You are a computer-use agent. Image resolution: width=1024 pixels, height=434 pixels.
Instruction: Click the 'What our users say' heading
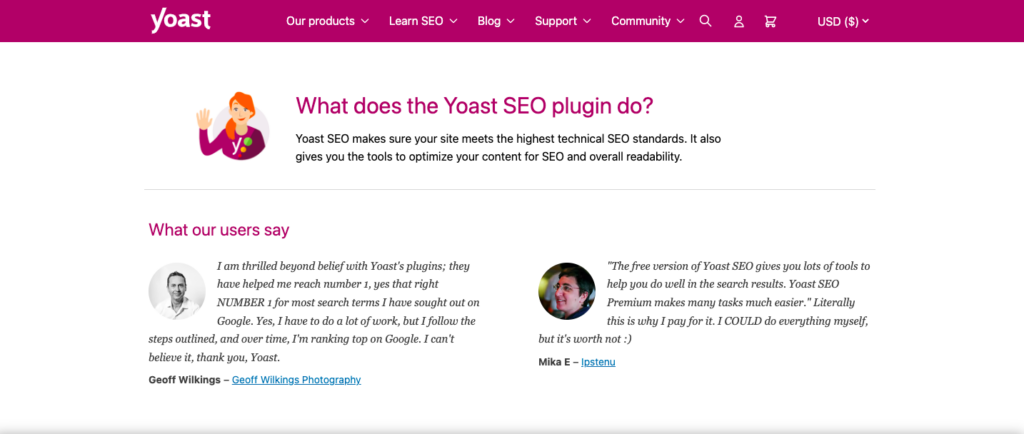point(219,230)
